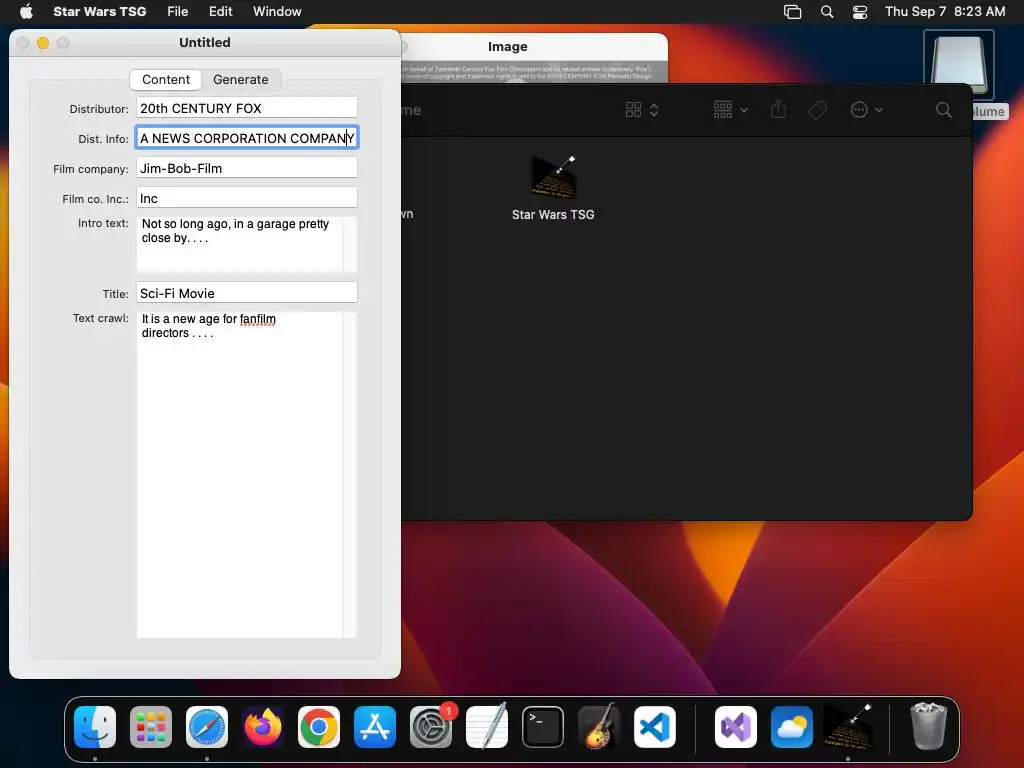Open the Window menu

click(277, 11)
